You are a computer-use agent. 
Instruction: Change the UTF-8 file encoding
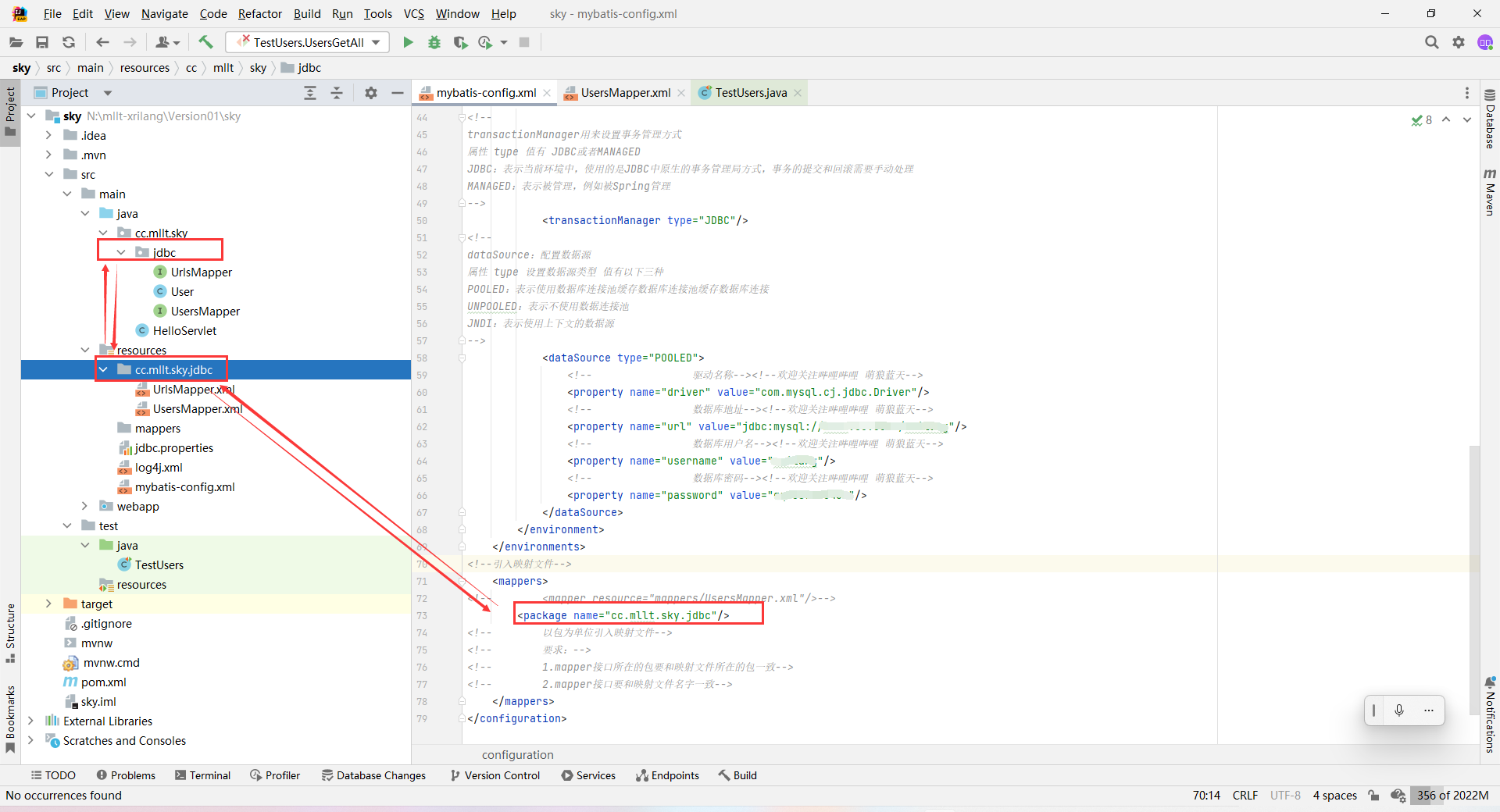pos(1285,796)
